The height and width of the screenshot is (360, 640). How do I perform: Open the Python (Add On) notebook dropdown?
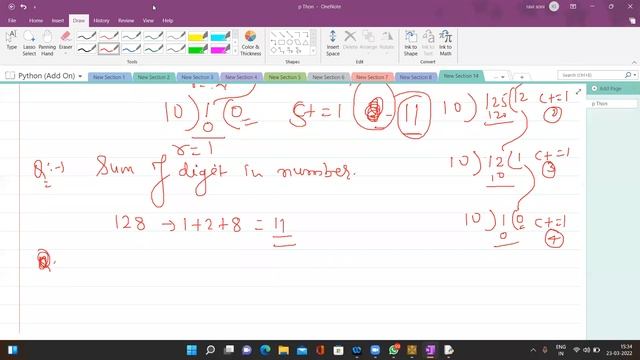[x=80, y=76]
